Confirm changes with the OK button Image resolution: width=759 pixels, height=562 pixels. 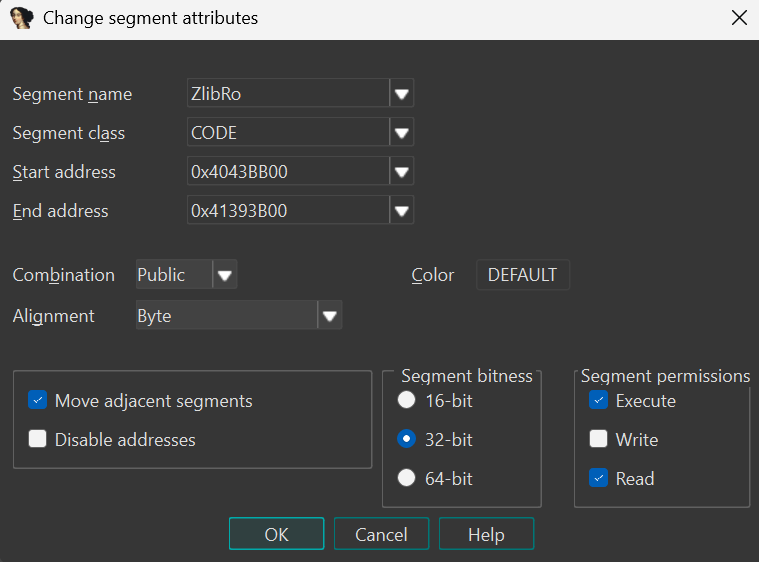click(276, 534)
